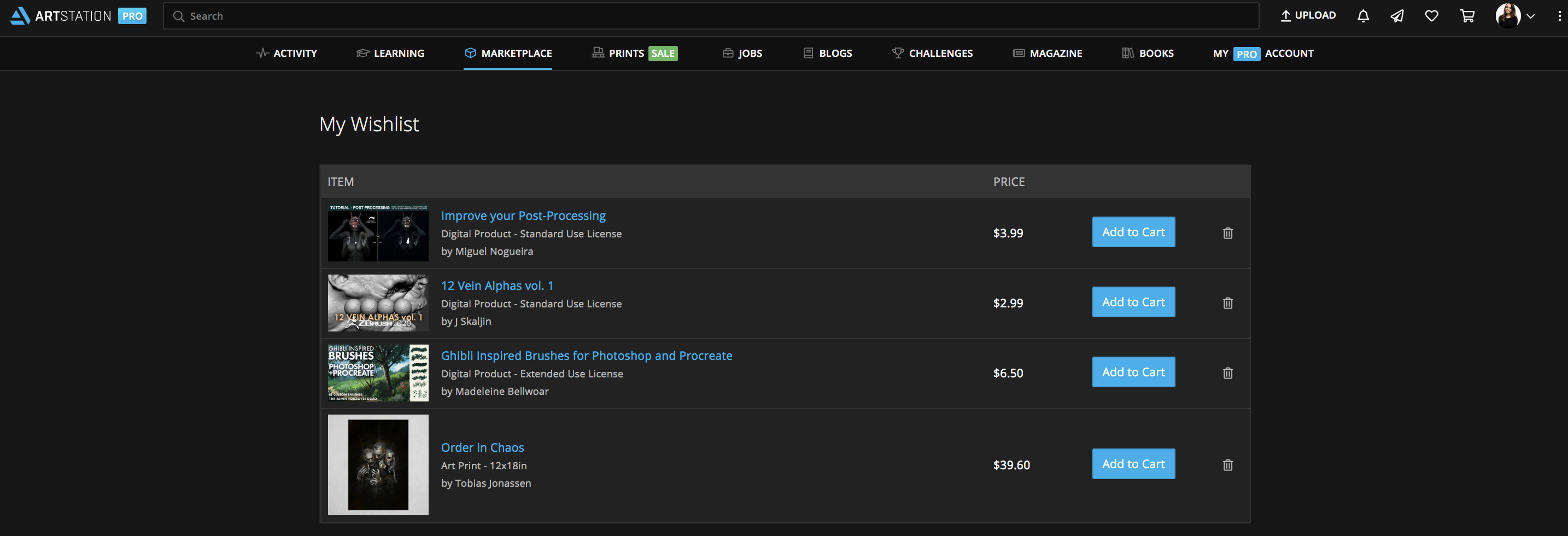This screenshot has height=536, width=1568.
Task: Click the Upload button
Action: pyautogui.click(x=1307, y=16)
